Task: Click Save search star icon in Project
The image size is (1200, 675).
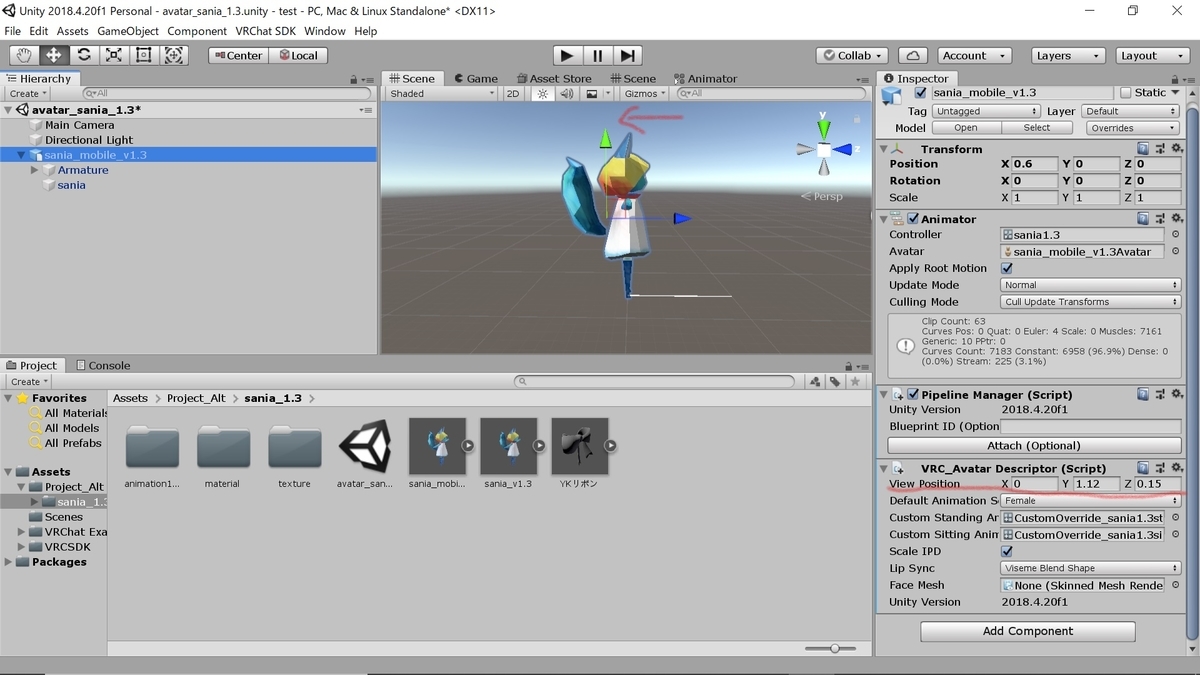Action: (x=855, y=381)
